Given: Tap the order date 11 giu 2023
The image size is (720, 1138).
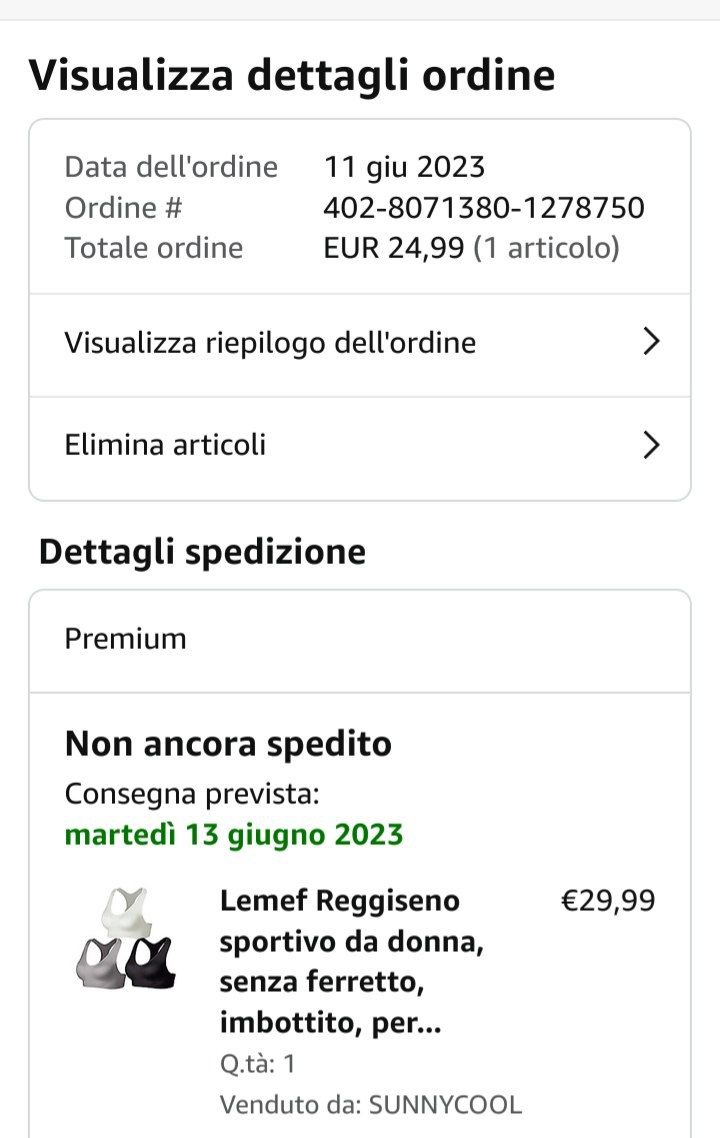Looking at the screenshot, I should point(404,167).
